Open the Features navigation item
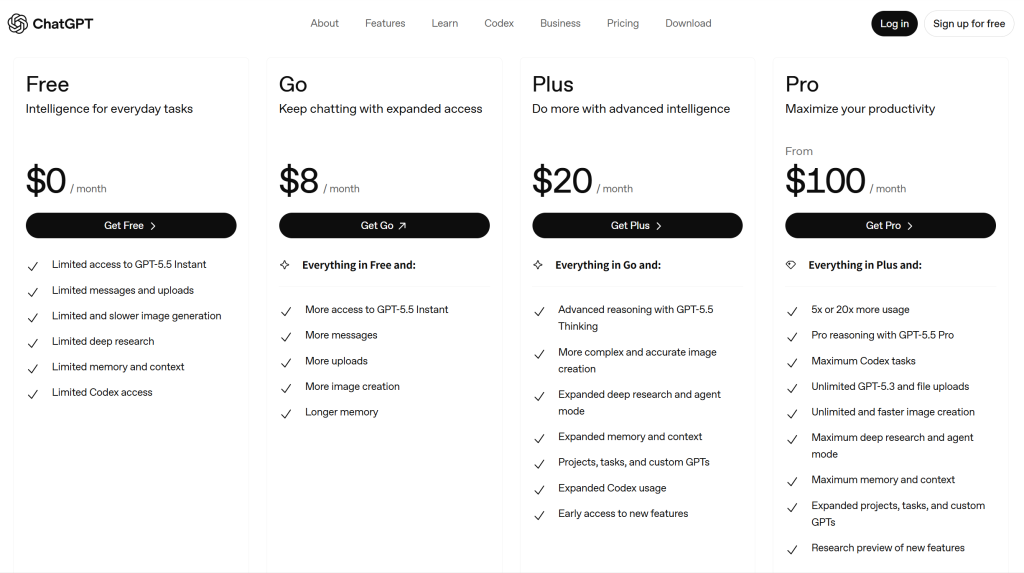The image size is (1024, 573). click(385, 24)
